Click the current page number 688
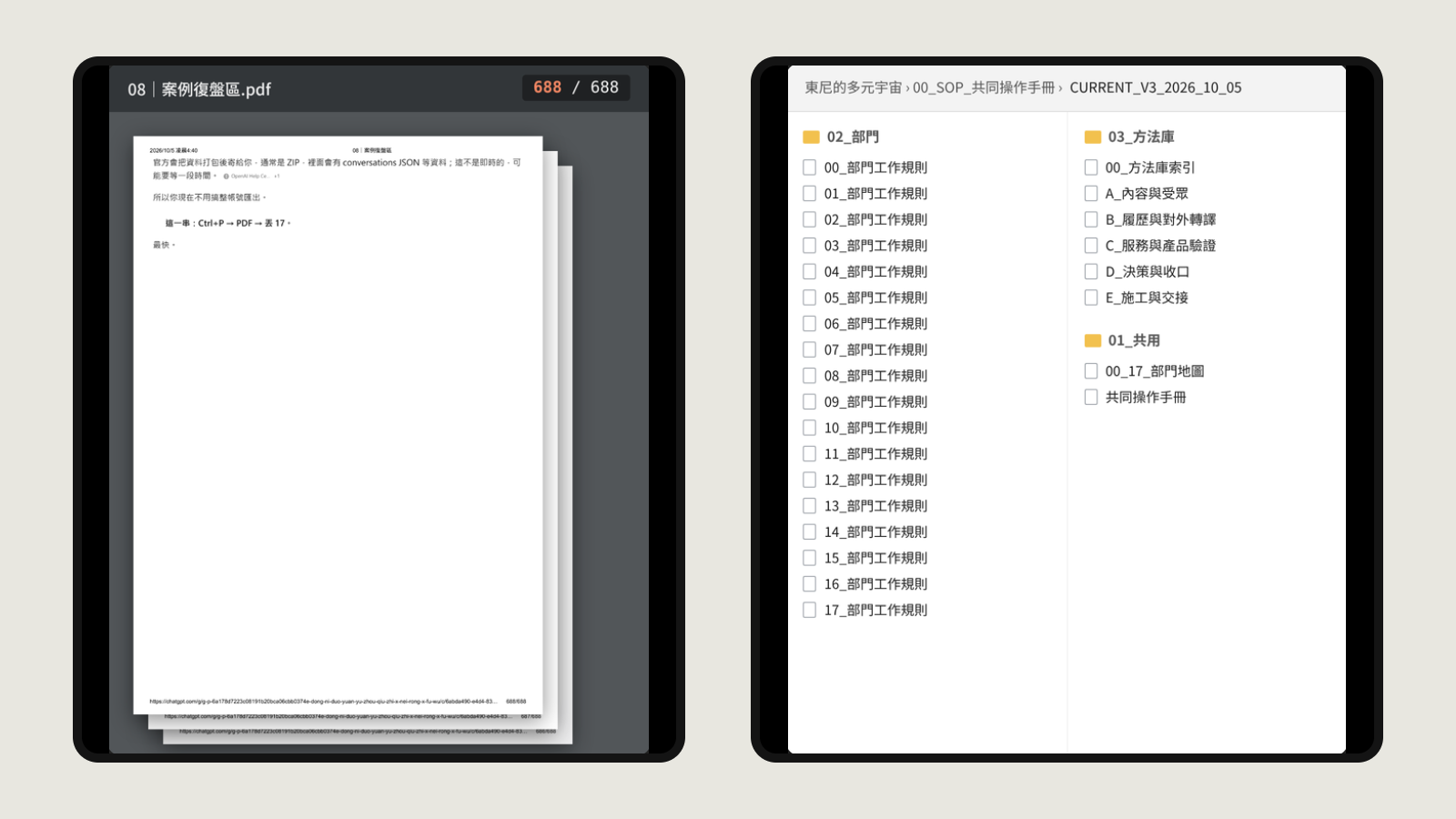The width and height of the screenshot is (1456, 819). tap(547, 87)
